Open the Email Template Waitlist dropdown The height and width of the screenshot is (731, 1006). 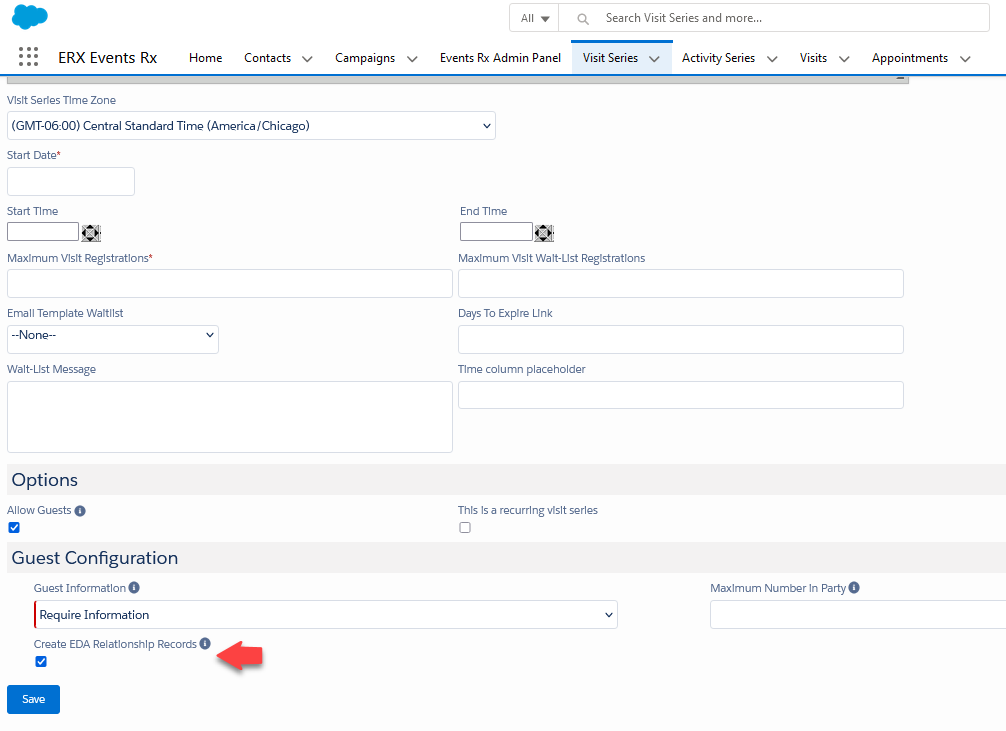pyautogui.click(x=113, y=336)
